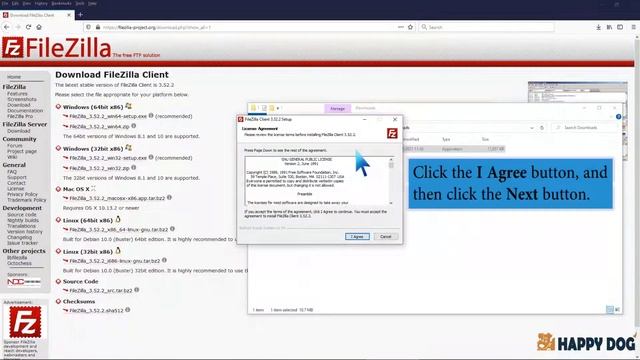Click the Explorer refresh icon beside address bar

[542, 128]
